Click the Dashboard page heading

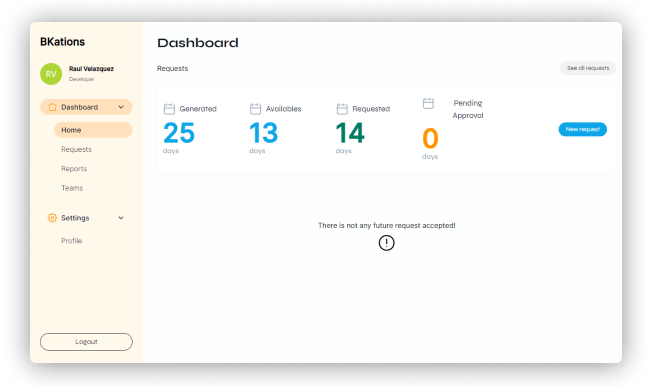tap(198, 42)
